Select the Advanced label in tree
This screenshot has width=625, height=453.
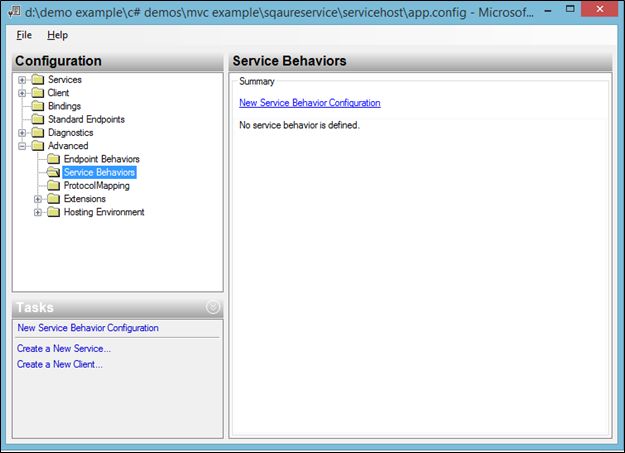[x=68, y=146]
